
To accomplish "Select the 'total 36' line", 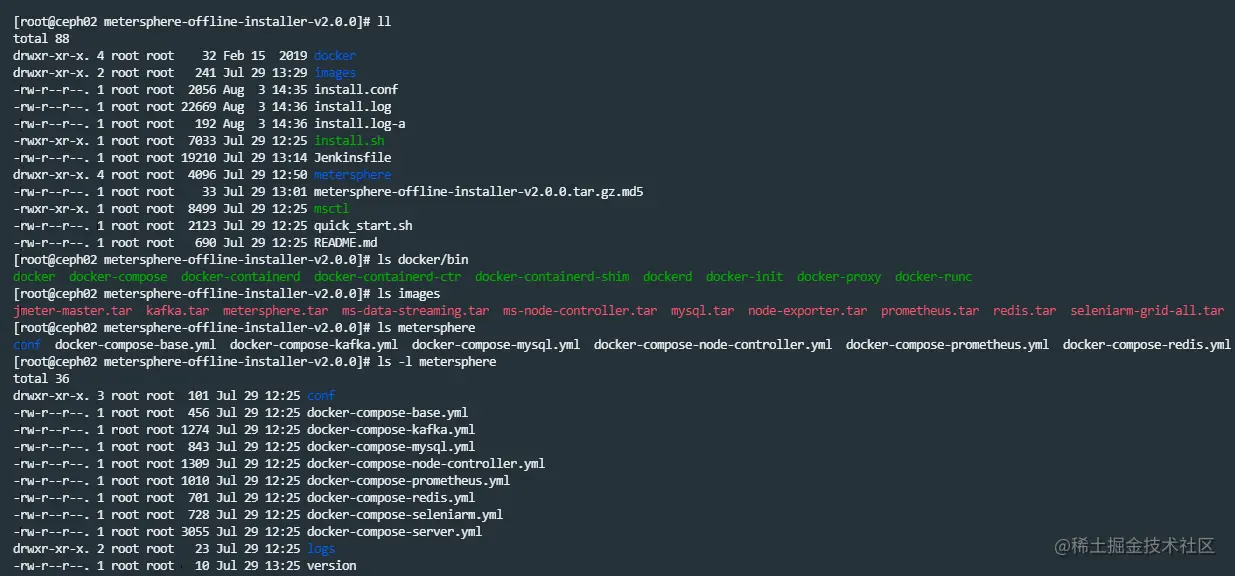I will pos(41,379).
